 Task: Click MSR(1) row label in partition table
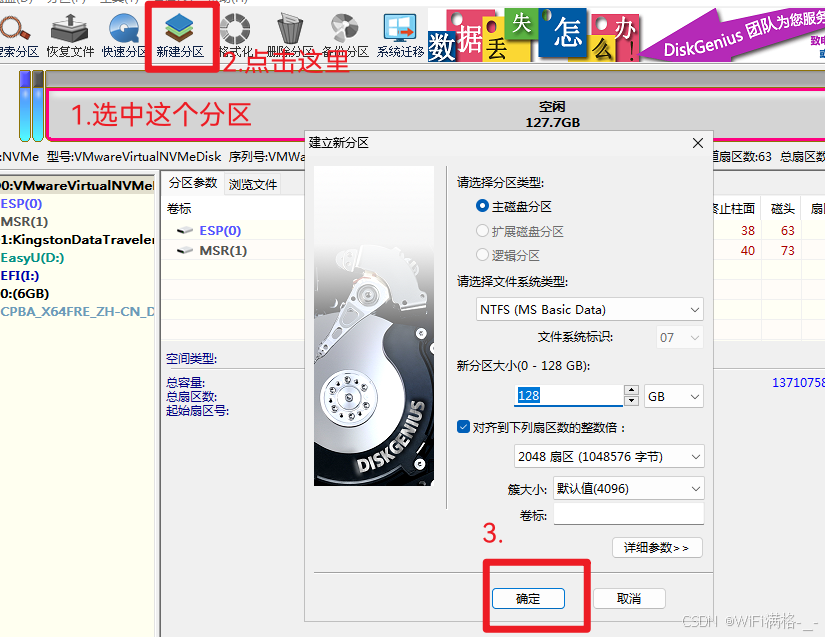pyautogui.click(x=223, y=250)
